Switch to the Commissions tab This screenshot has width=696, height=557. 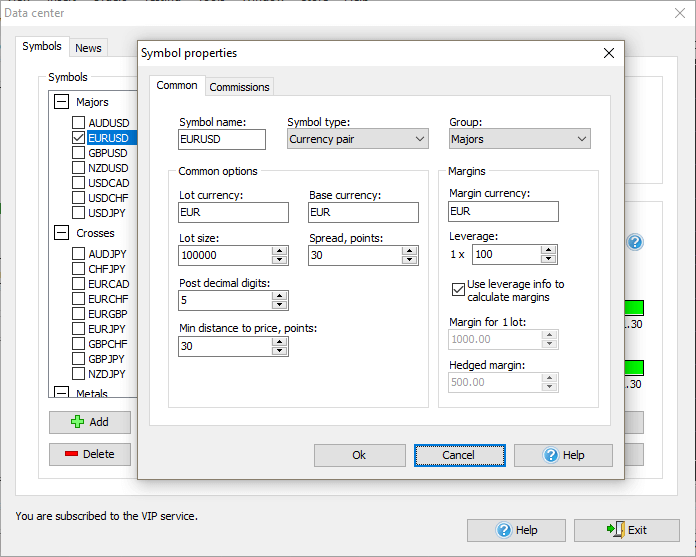[x=239, y=87]
